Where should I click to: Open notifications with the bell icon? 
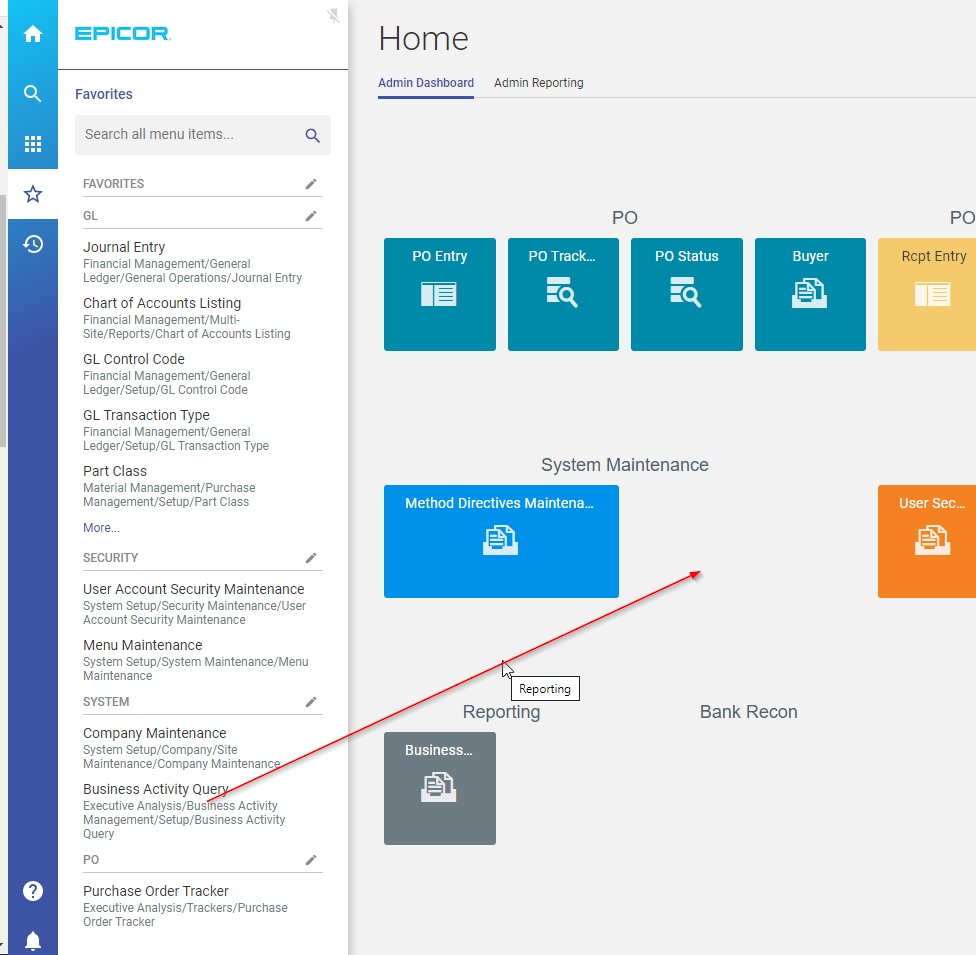[33, 940]
